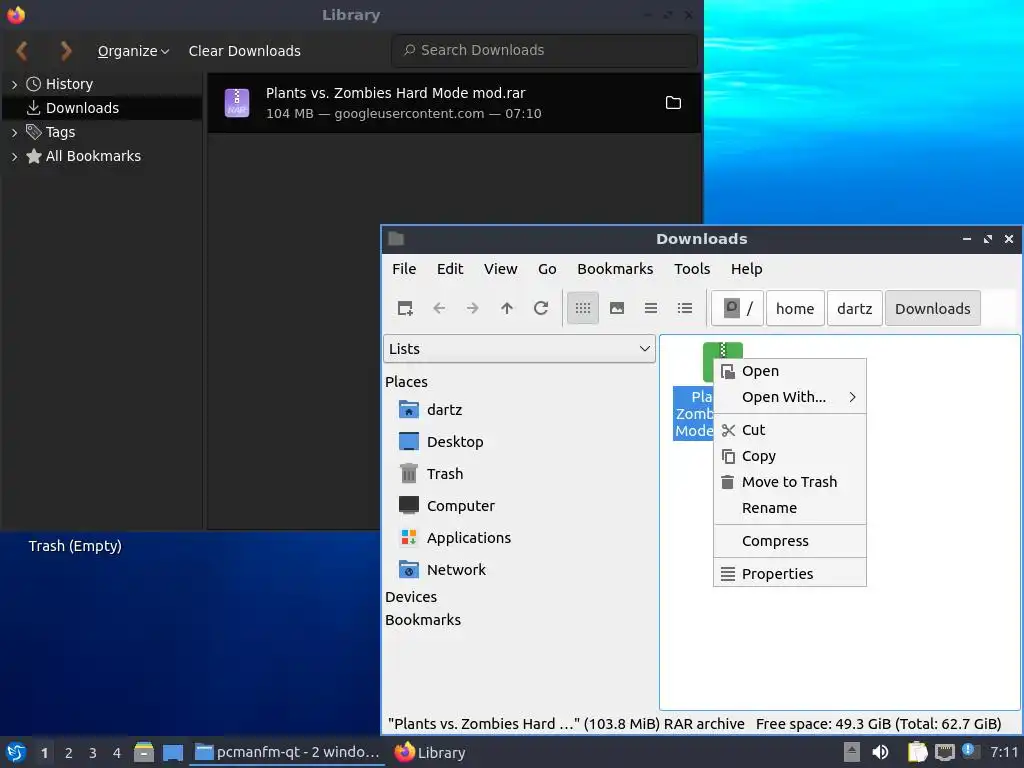Switch to thumbnail view mode

click(616, 308)
